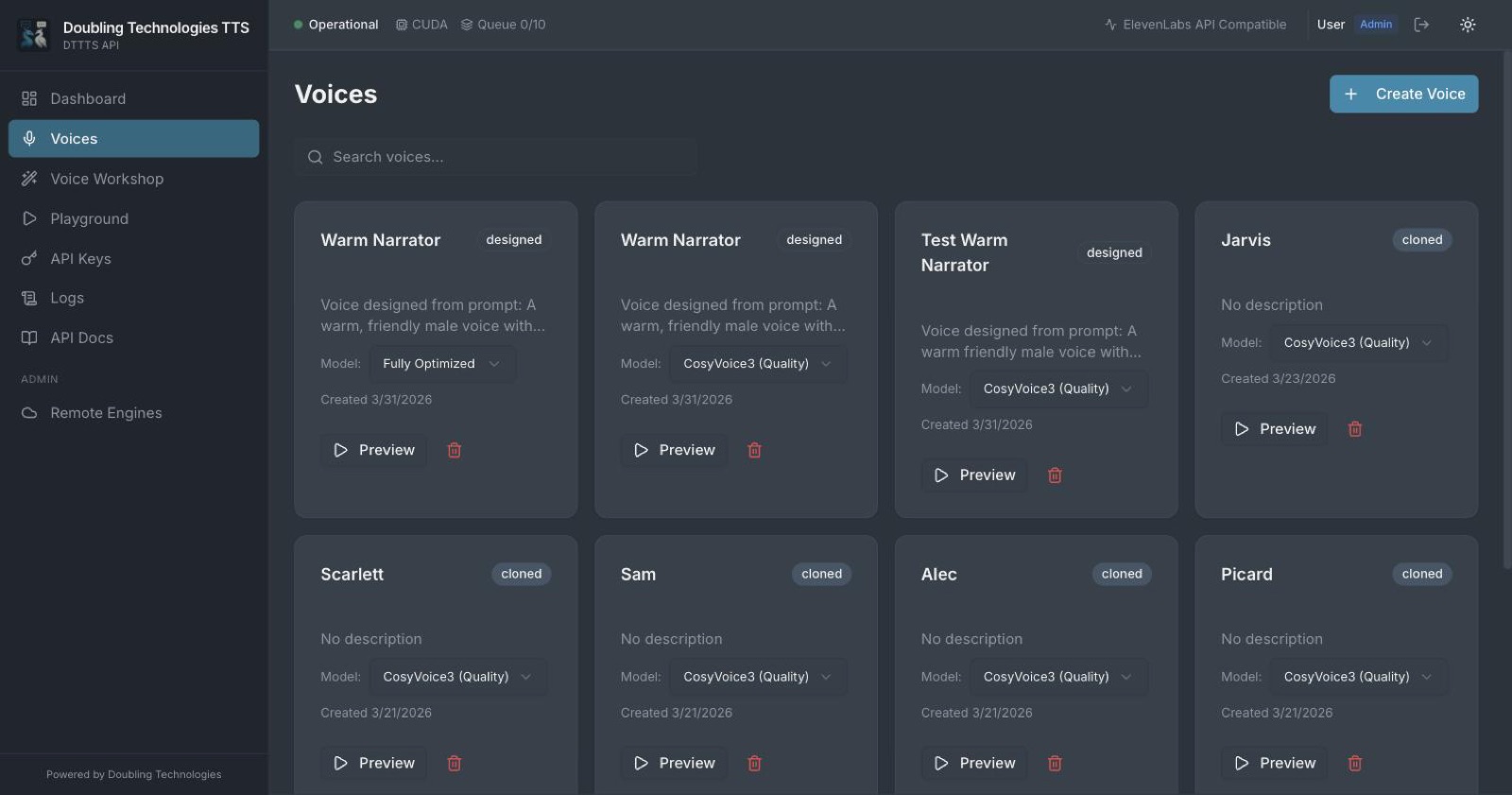Click the Create Voice button
The width and height of the screenshot is (1512, 795).
pos(1403,95)
